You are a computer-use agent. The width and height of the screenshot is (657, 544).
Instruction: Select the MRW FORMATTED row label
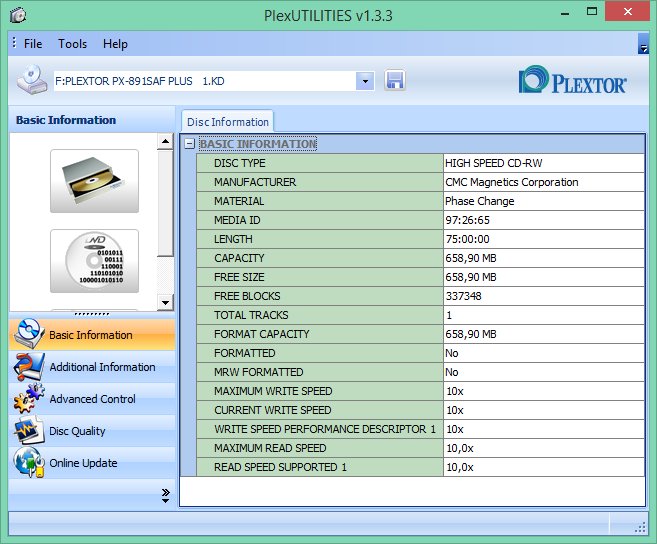tap(259, 372)
